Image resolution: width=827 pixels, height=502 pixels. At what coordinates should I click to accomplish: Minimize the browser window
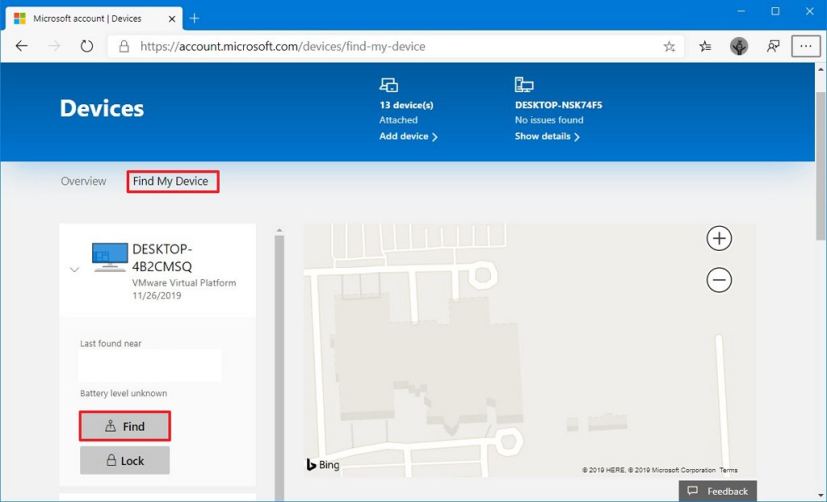742,12
